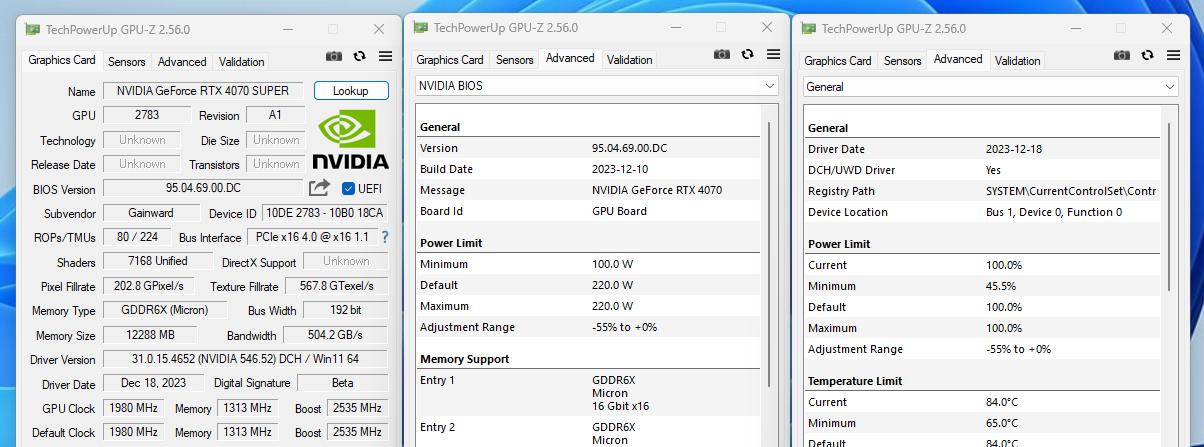Screen dimensions: 1204x447
Task: Click camera icon in General Advanced window
Action: [1122, 56]
